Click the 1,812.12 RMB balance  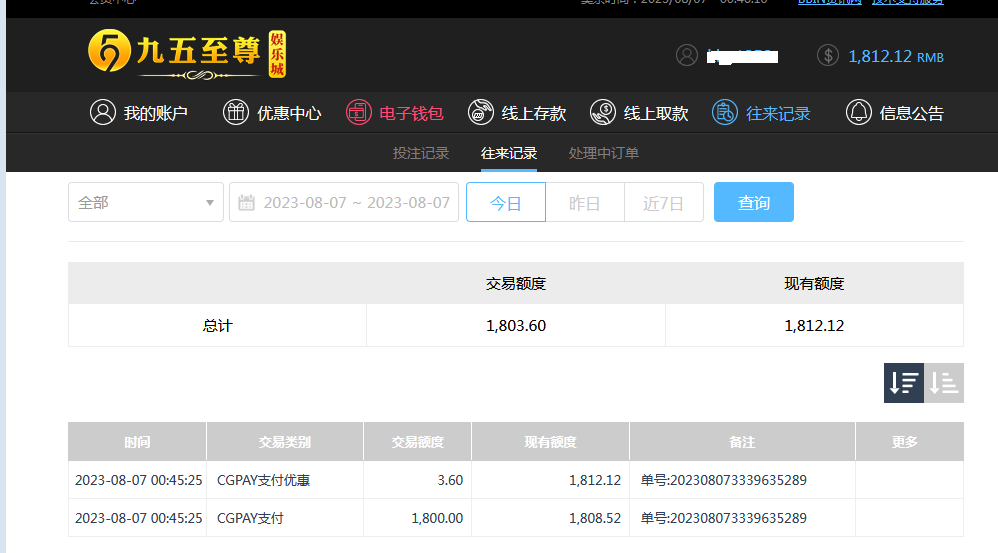[x=896, y=56]
